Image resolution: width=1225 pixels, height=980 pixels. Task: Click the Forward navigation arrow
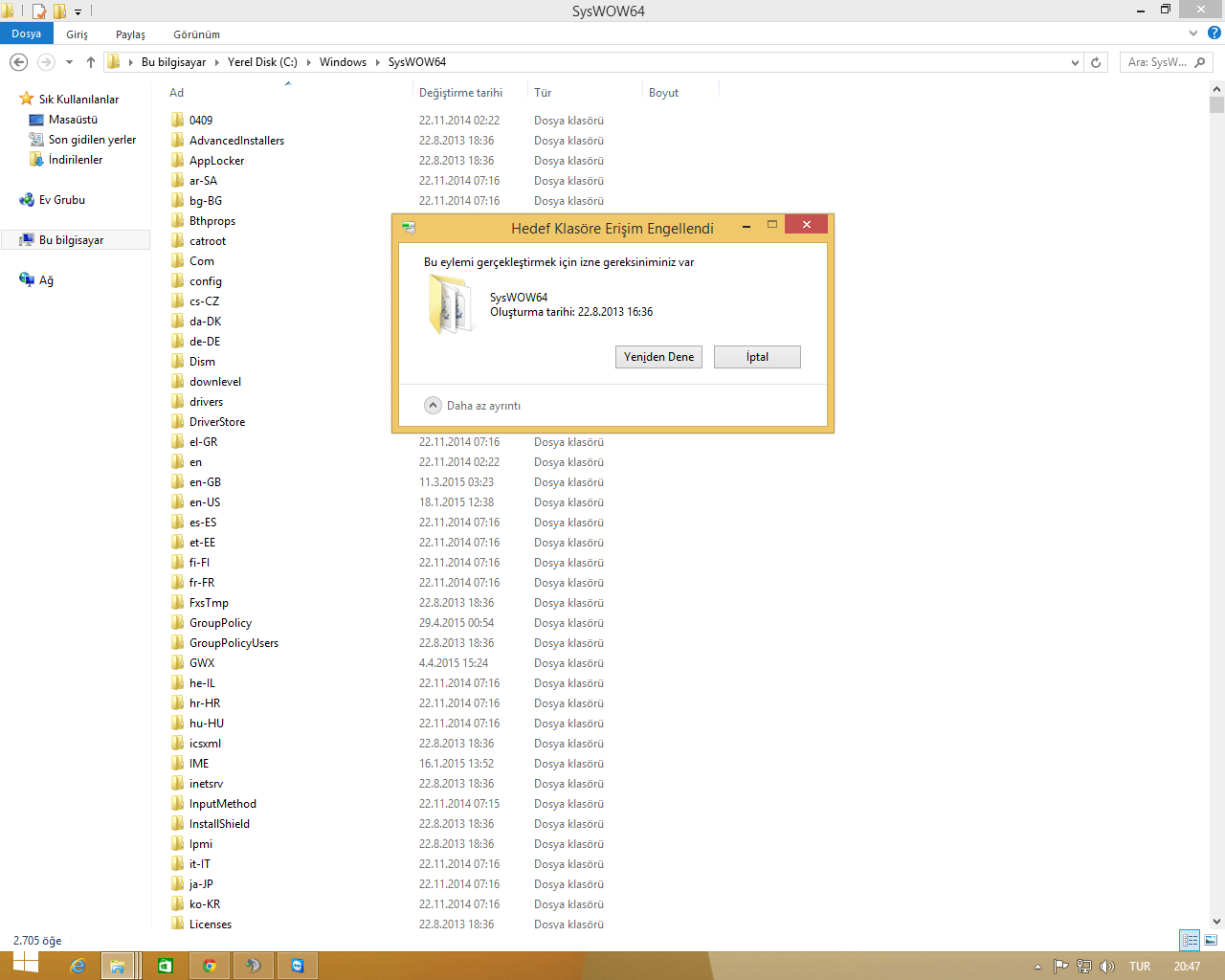point(46,62)
